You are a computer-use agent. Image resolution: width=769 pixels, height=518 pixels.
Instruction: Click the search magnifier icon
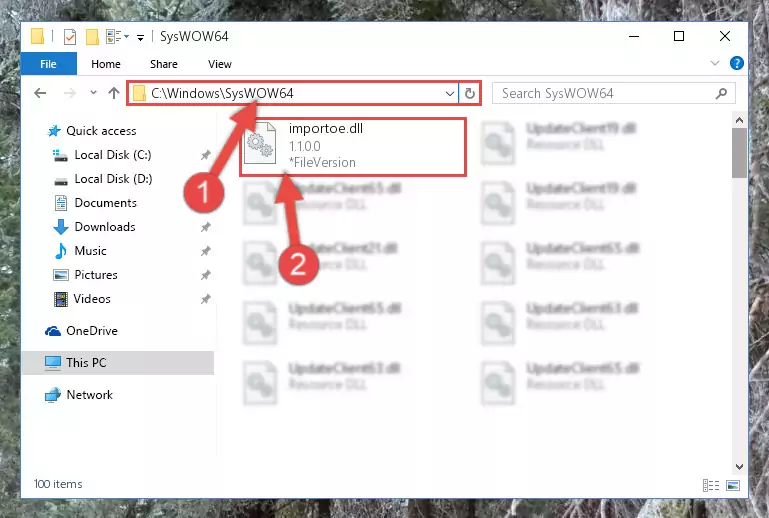point(721,93)
